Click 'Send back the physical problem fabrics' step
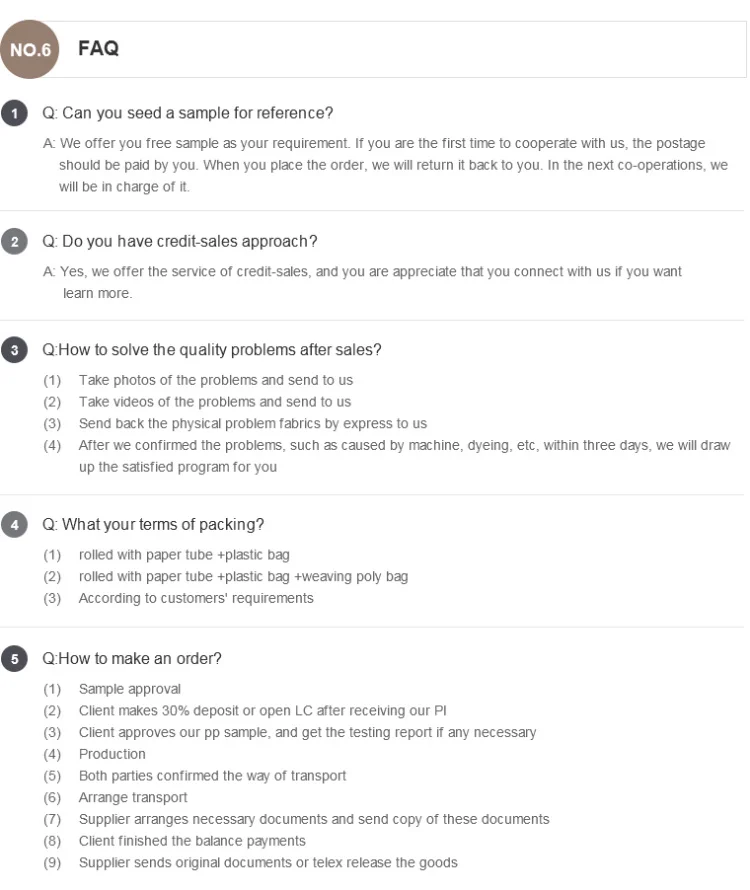The height and width of the screenshot is (890, 750). pyautogui.click(x=252, y=424)
